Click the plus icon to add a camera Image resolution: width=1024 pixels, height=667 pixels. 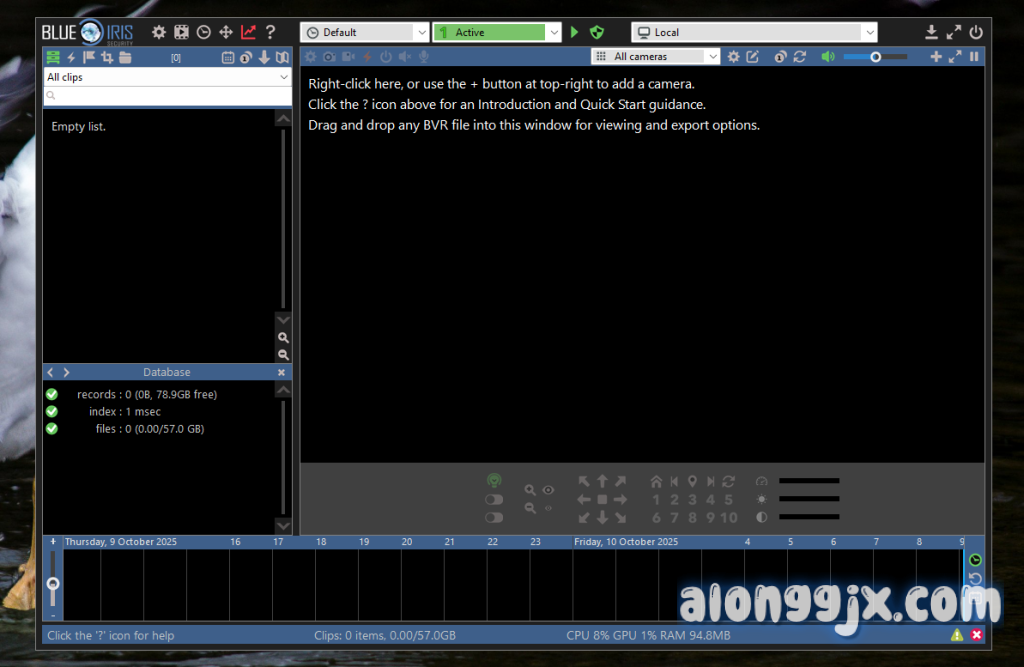tap(936, 57)
